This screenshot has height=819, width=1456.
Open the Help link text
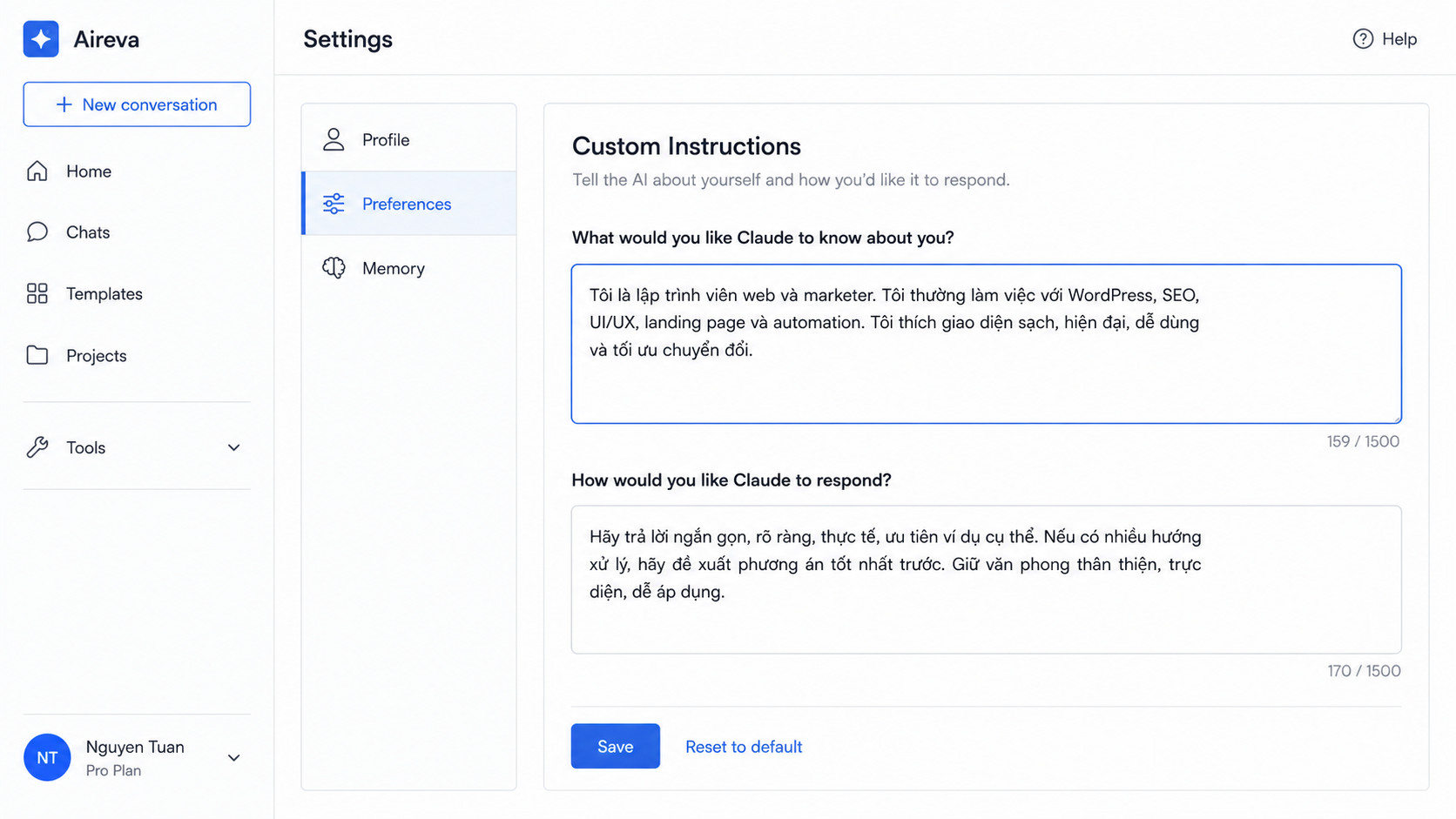1399,39
